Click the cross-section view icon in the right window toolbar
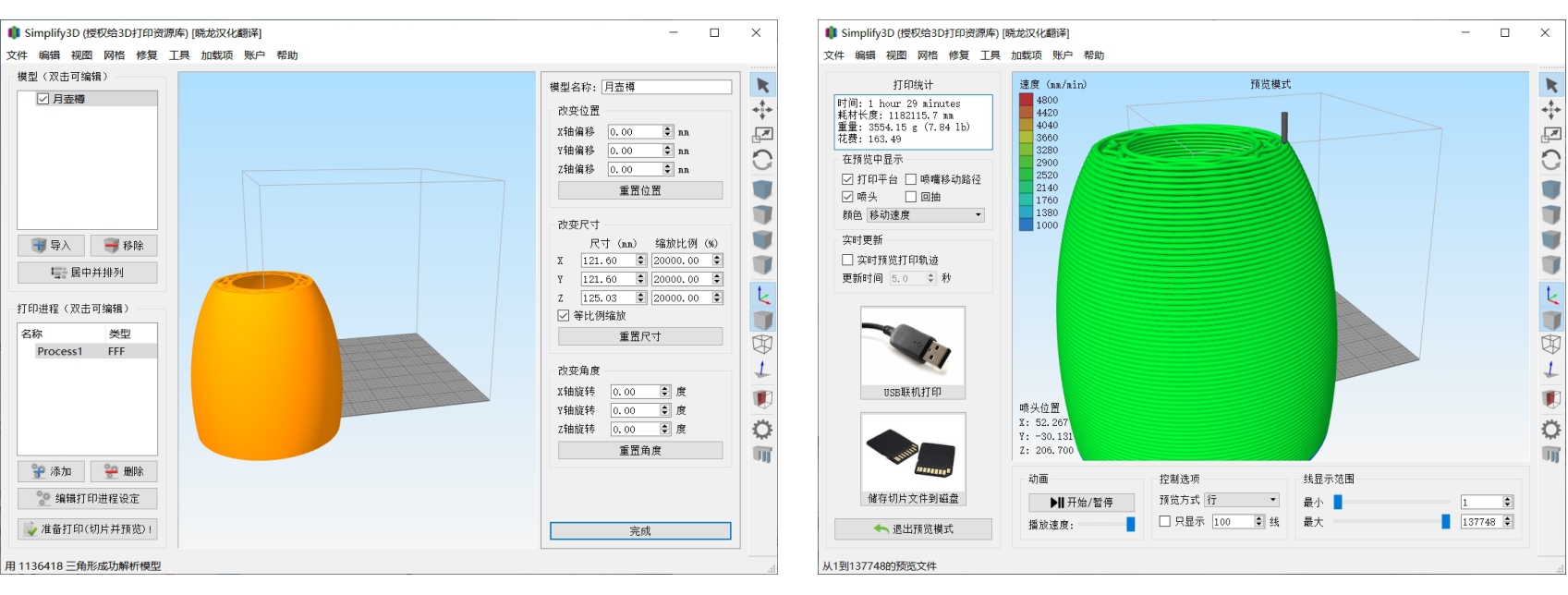This screenshot has width=1568, height=595. [x=1551, y=399]
